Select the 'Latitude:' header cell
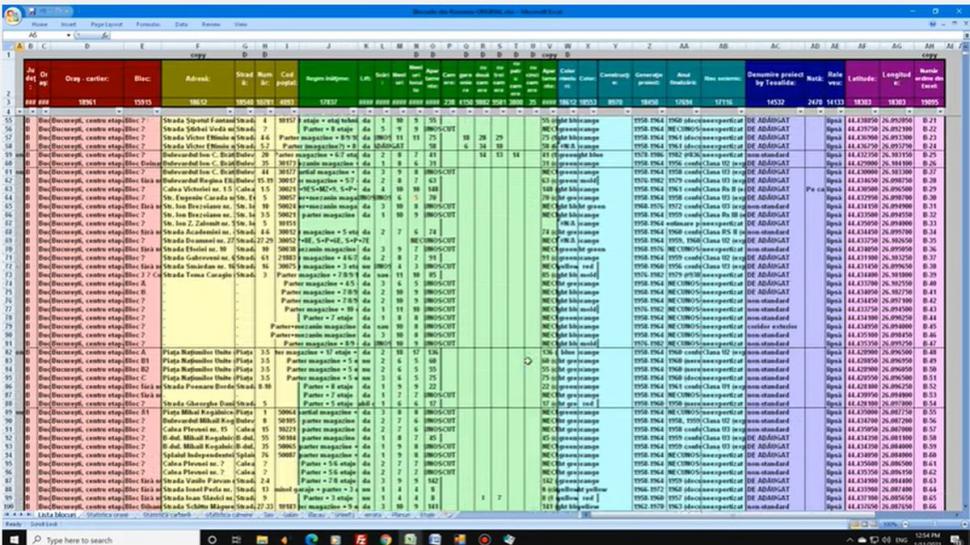The width and height of the screenshot is (970, 545). coord(862,79)
